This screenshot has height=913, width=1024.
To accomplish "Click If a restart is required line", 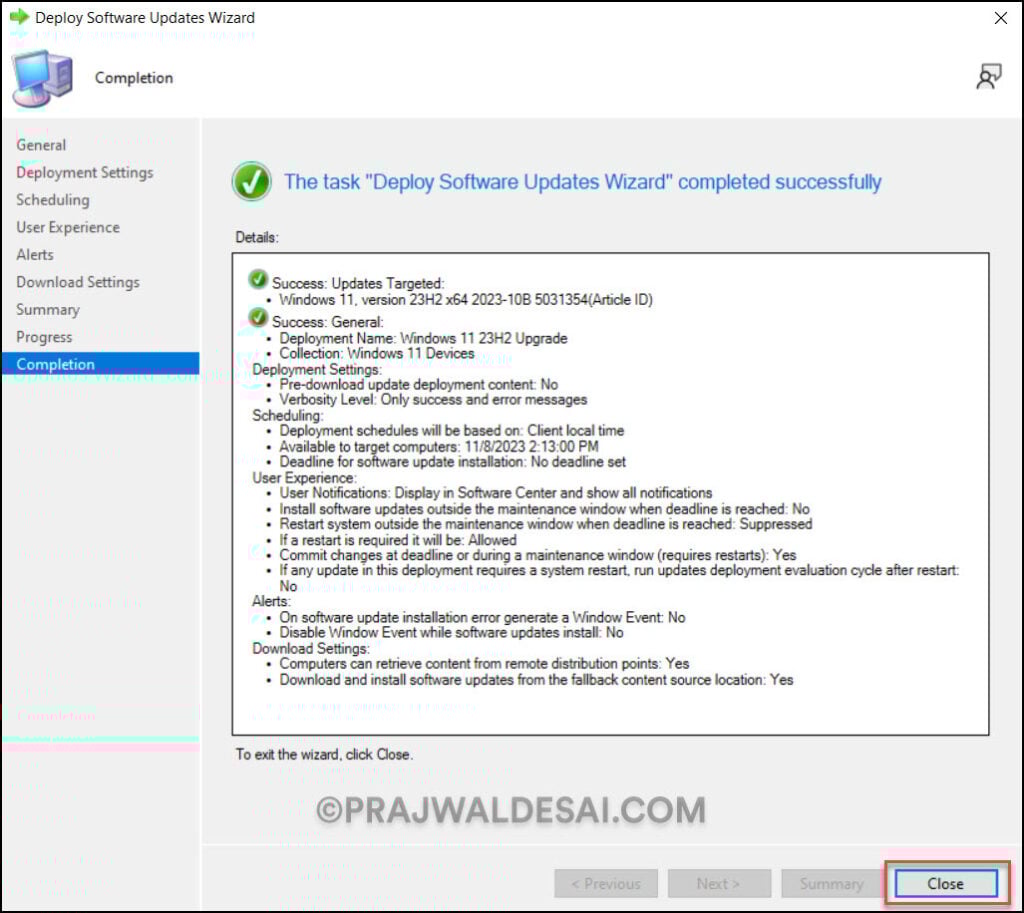I will pyautogui.click(x=398, y=540).
